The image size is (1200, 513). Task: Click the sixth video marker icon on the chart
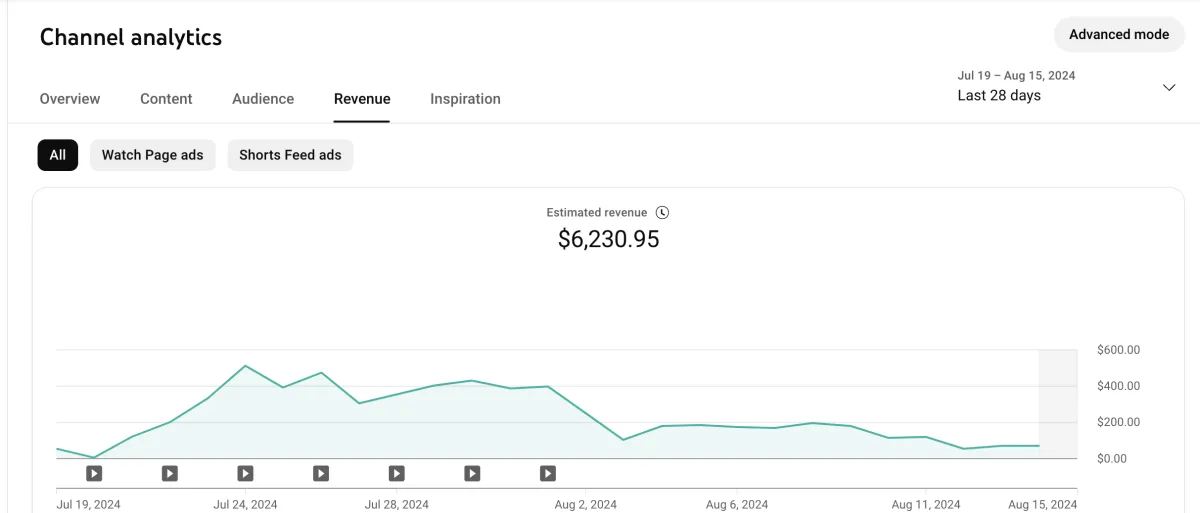click(x=472, y=473)
